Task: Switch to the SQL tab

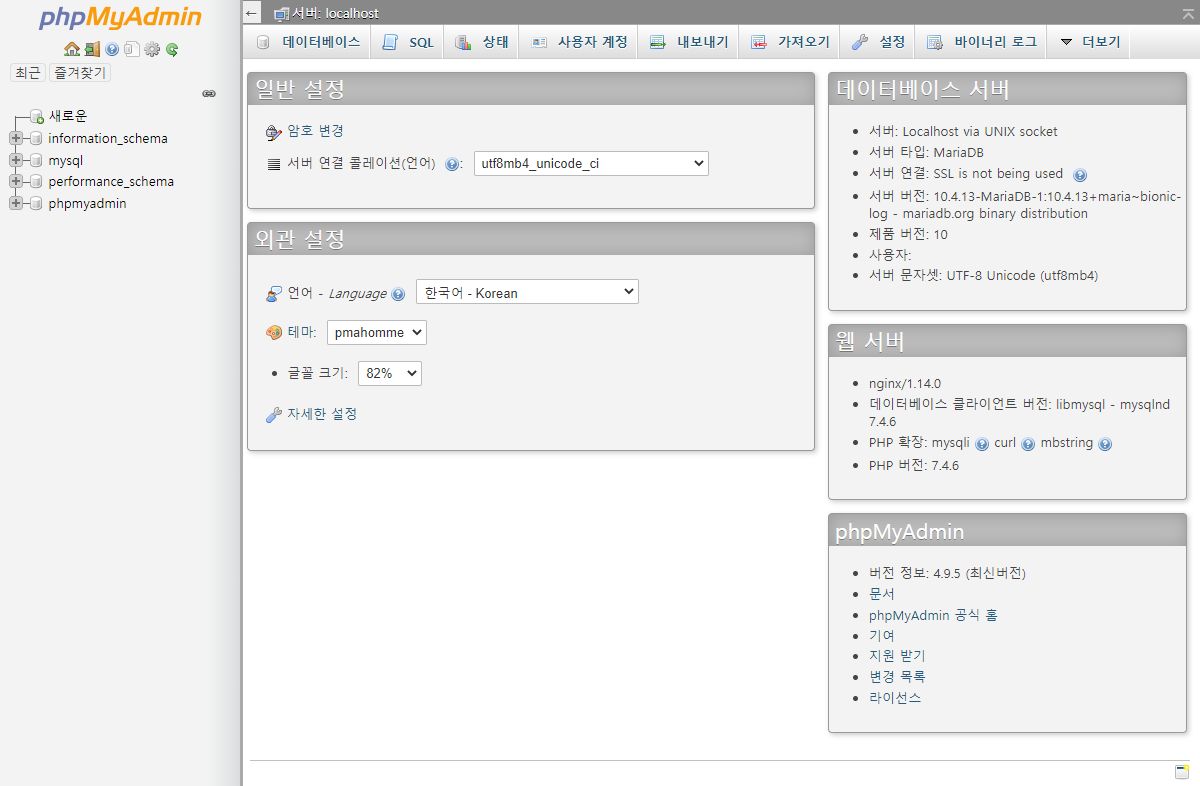Action: coord(408,42)
